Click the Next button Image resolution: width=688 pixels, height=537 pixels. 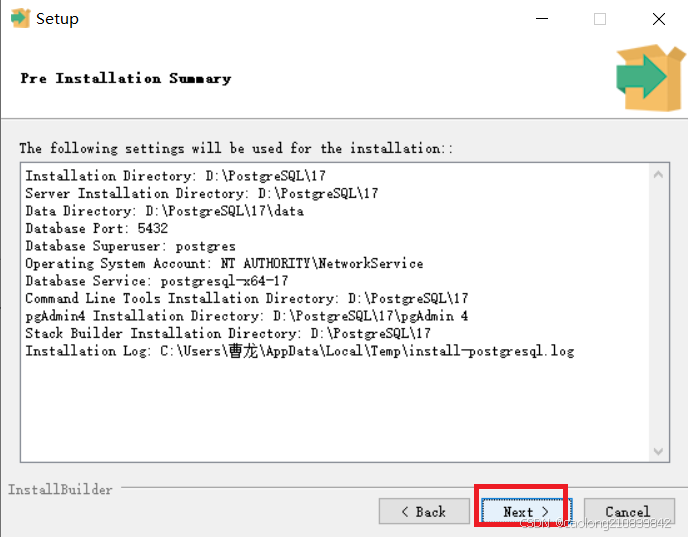point(525,512)
